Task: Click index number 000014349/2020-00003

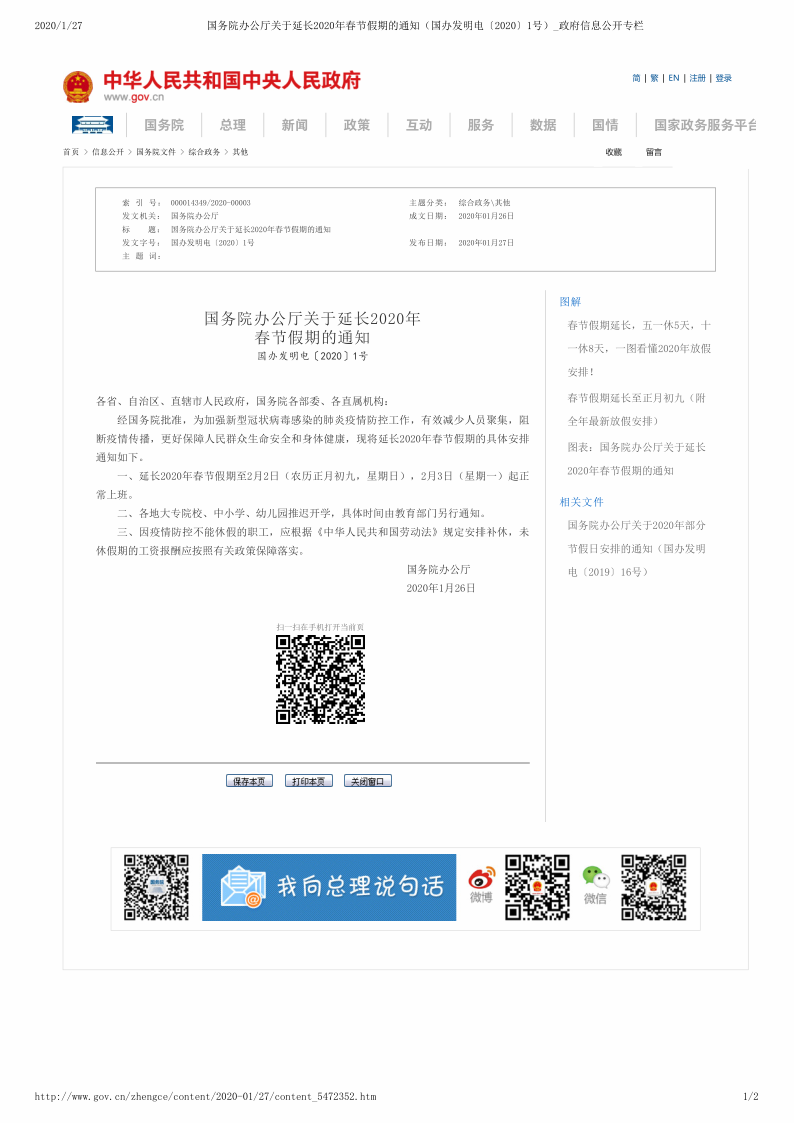Action: click(x=210, y=203)
